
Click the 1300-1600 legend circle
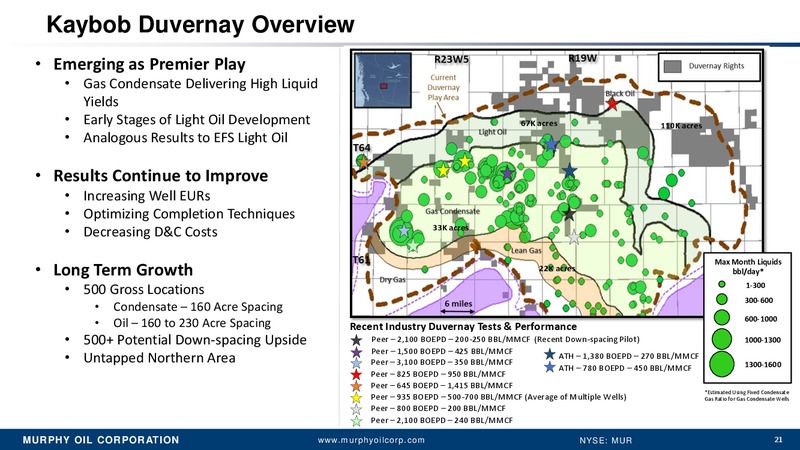[721, 364]
